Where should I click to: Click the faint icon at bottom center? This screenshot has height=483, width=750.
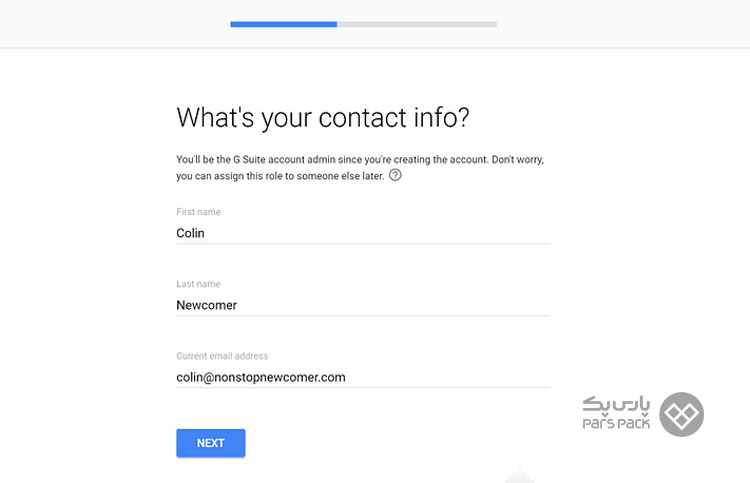click(x=519, y=474)
